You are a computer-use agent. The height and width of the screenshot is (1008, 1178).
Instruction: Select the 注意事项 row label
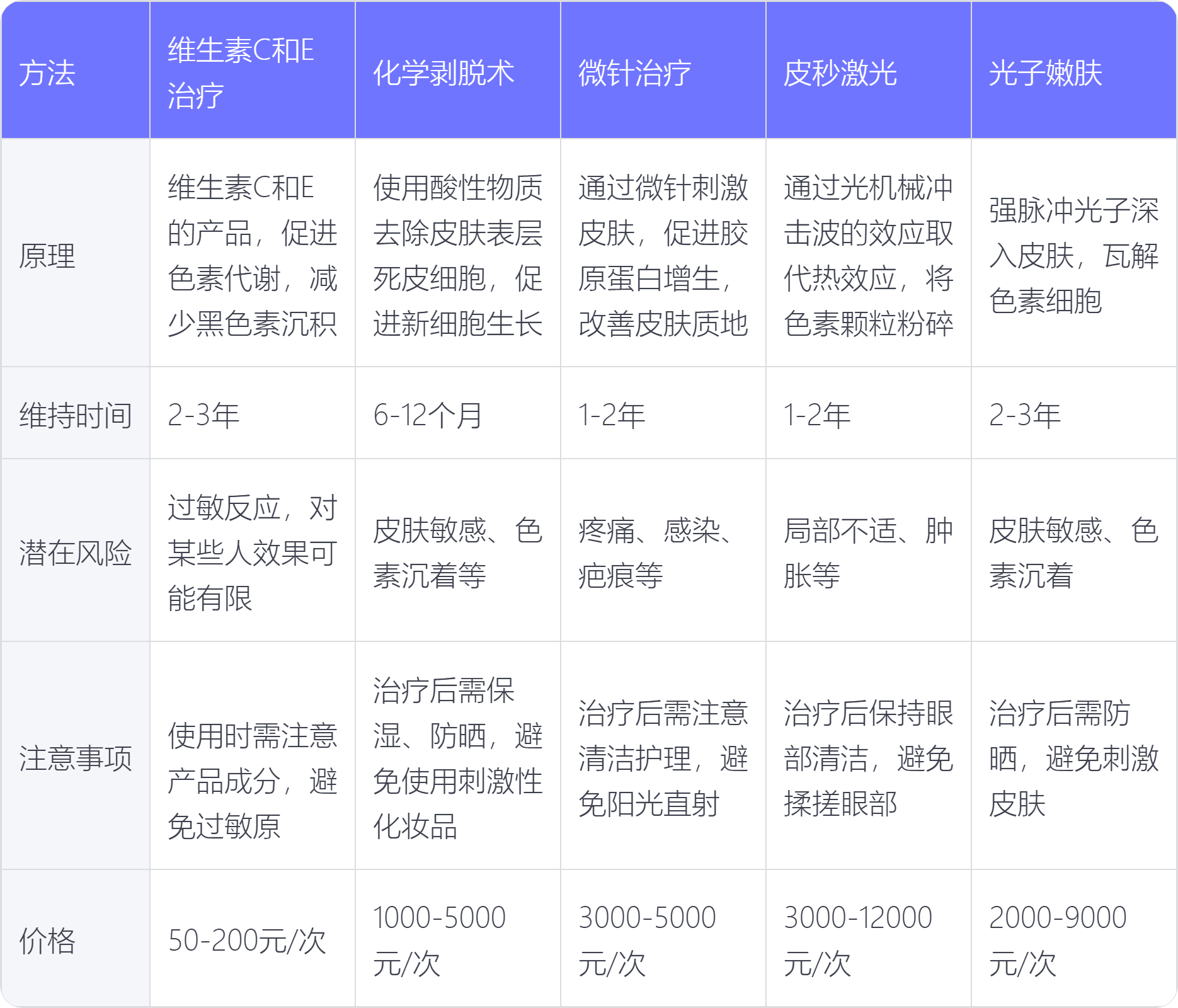(x=76, y=758)
